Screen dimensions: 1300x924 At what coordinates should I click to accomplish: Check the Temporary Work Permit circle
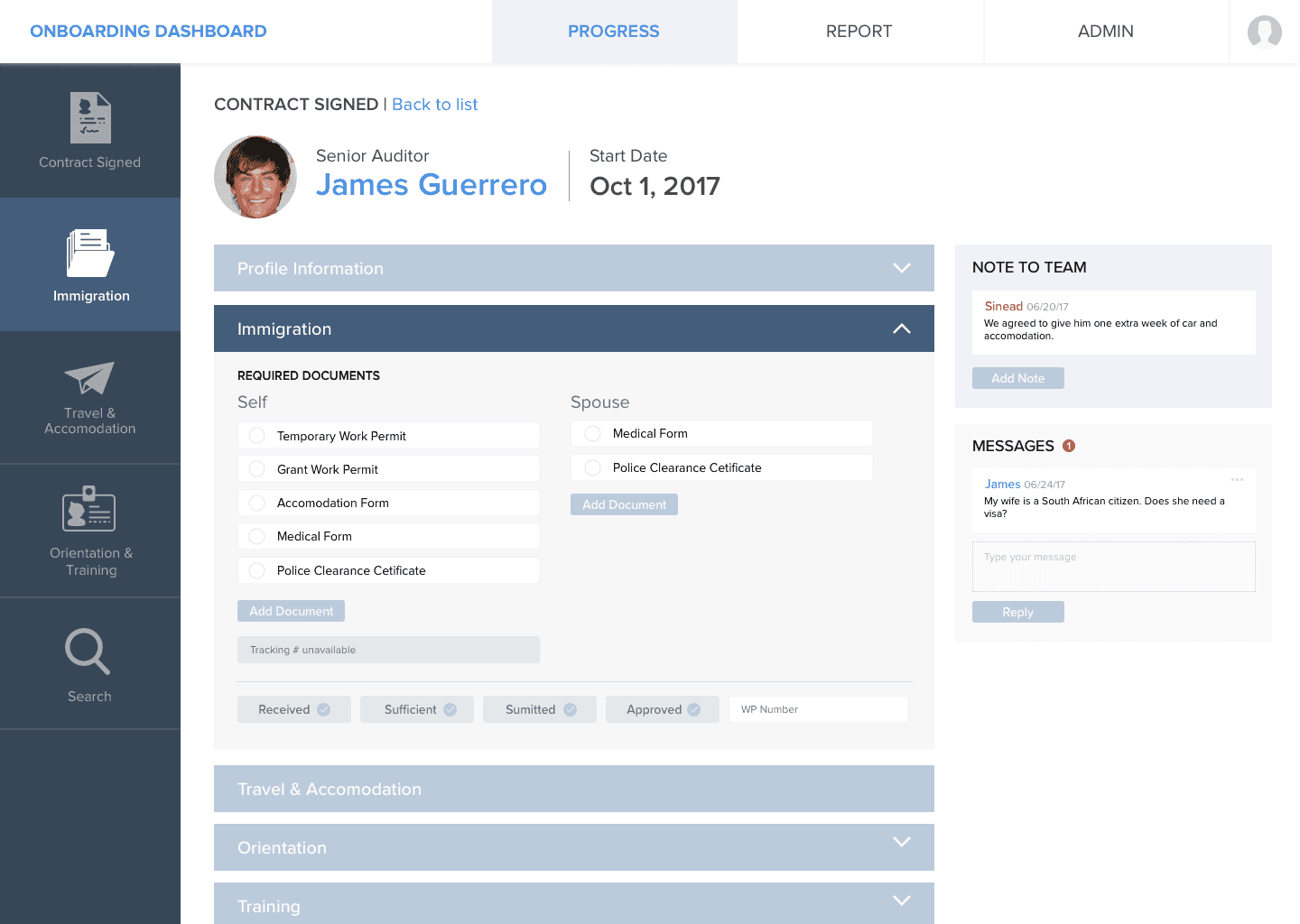tap(257, 436)
